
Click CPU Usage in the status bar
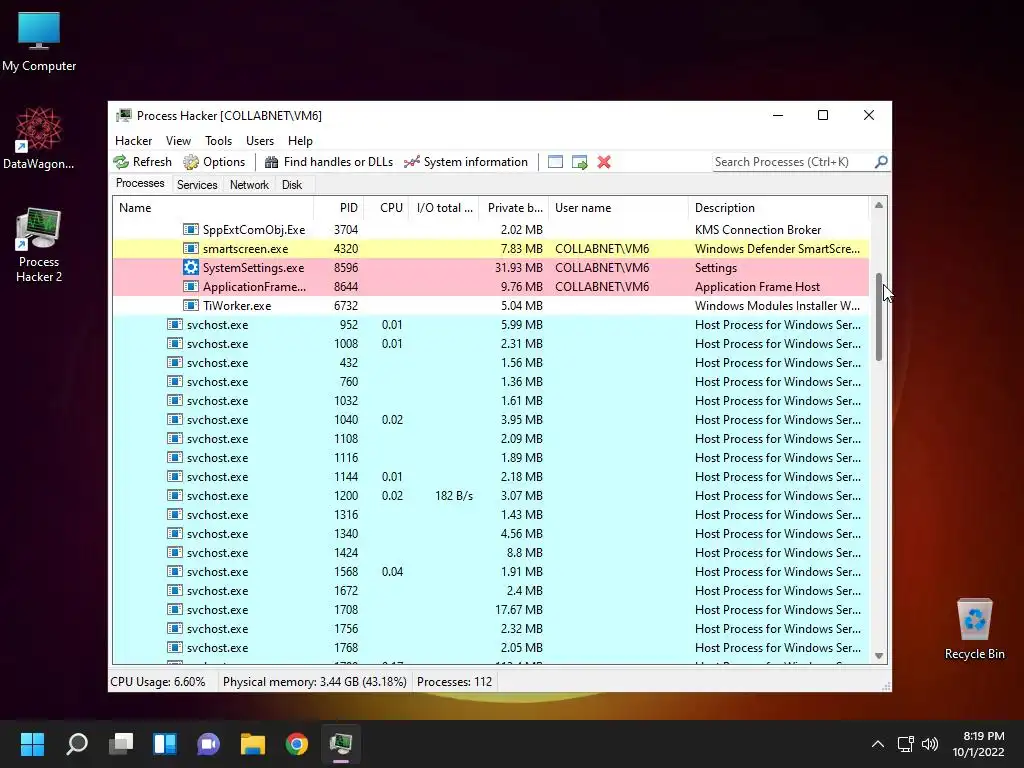pyautogui.click(x=158, y=682)
